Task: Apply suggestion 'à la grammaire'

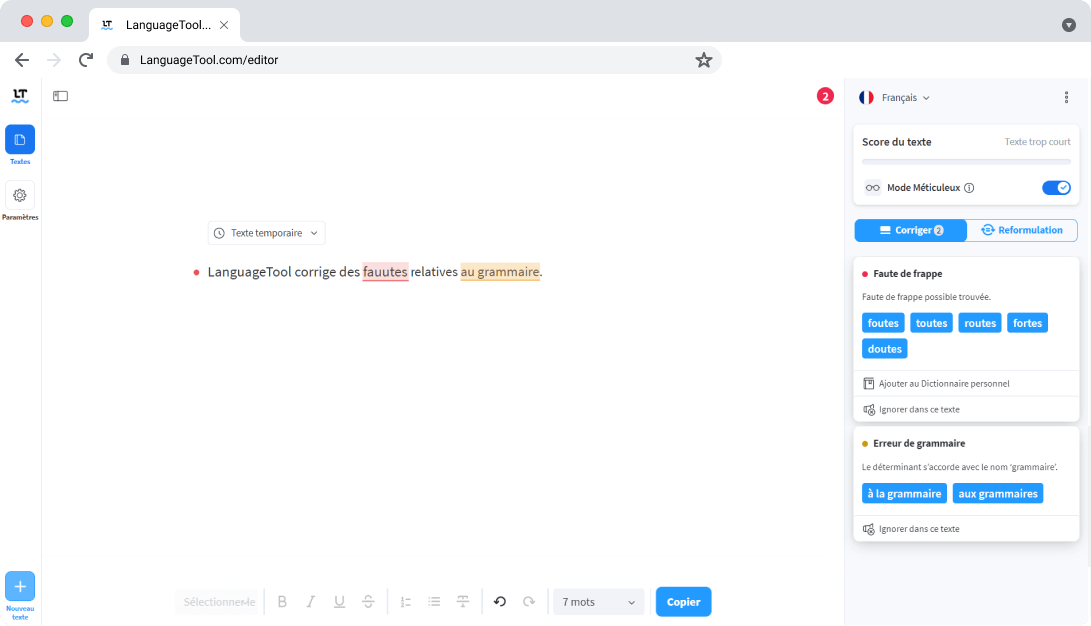Action: (904, 493)
